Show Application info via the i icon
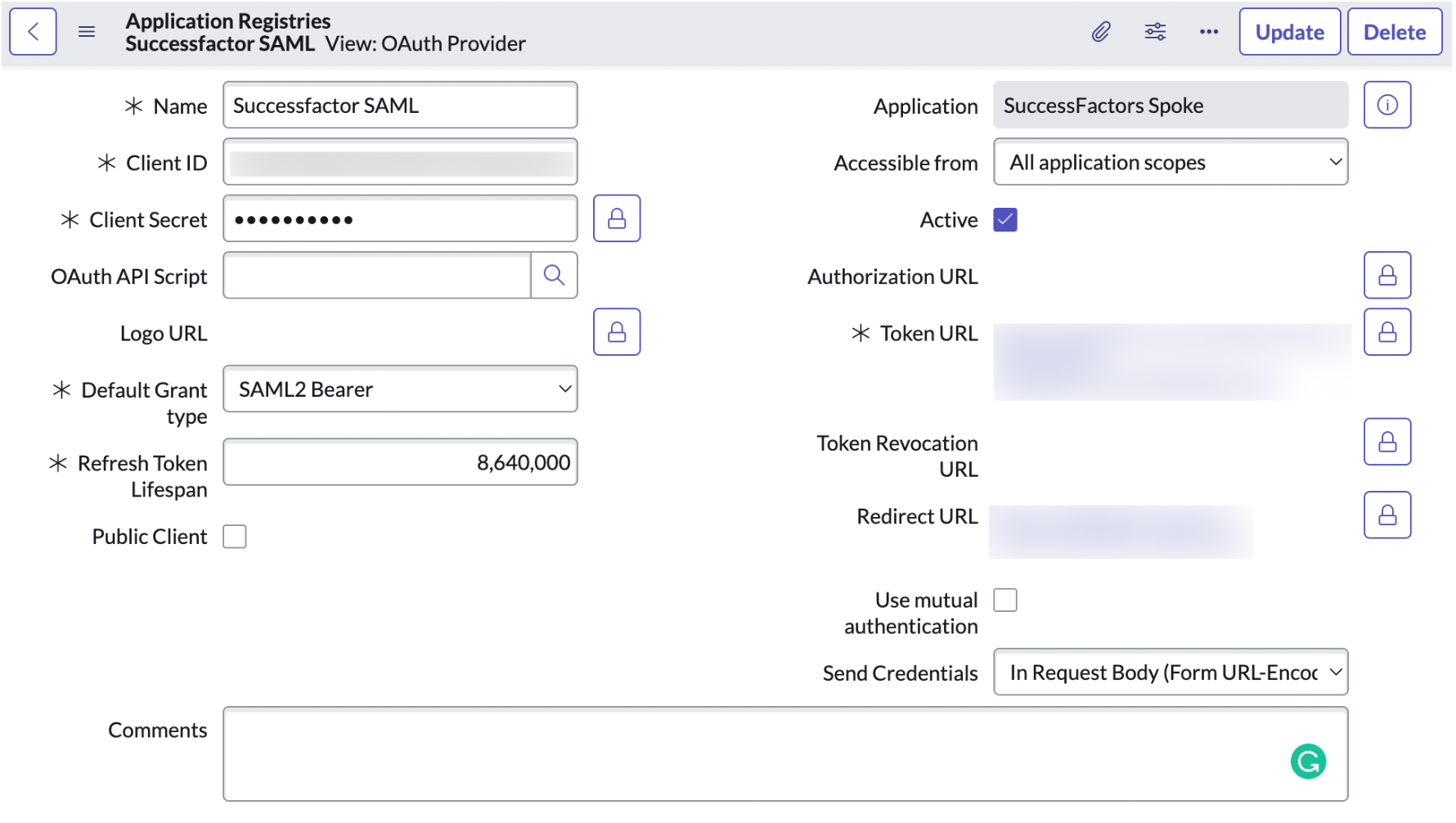The height and width of the screenshot is (823, 1456). tap(1387, 105)
